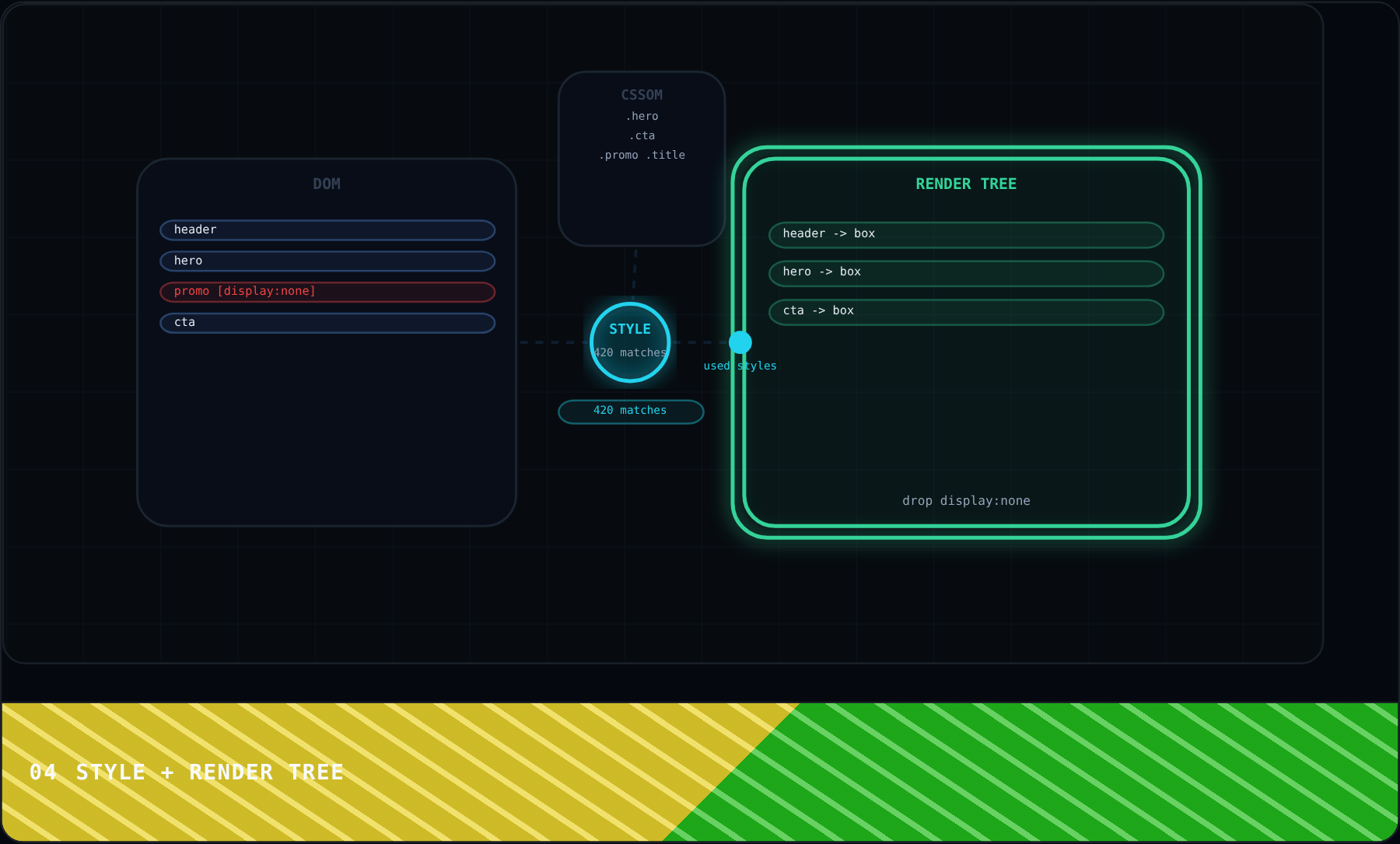Click the DOM panel title

click(327, 184)
